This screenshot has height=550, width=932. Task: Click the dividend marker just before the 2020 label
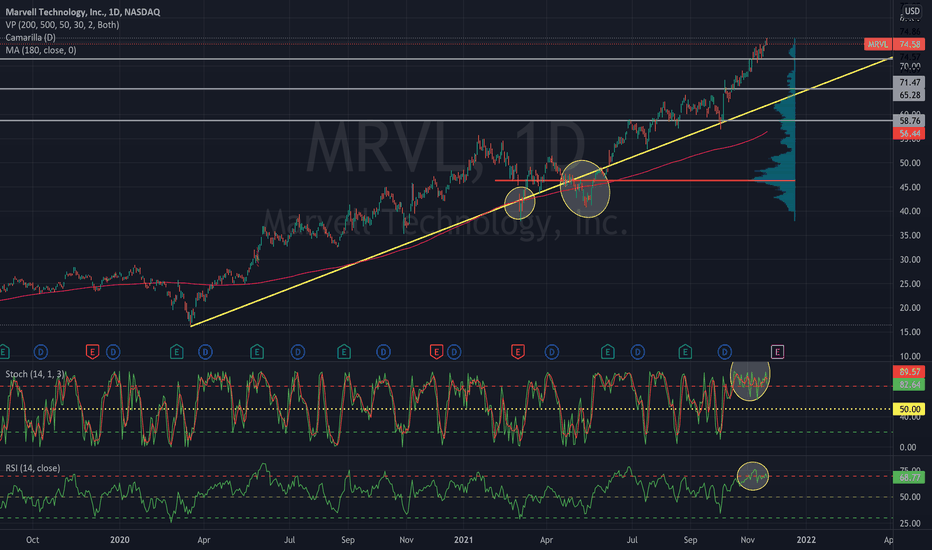point(113,352)
